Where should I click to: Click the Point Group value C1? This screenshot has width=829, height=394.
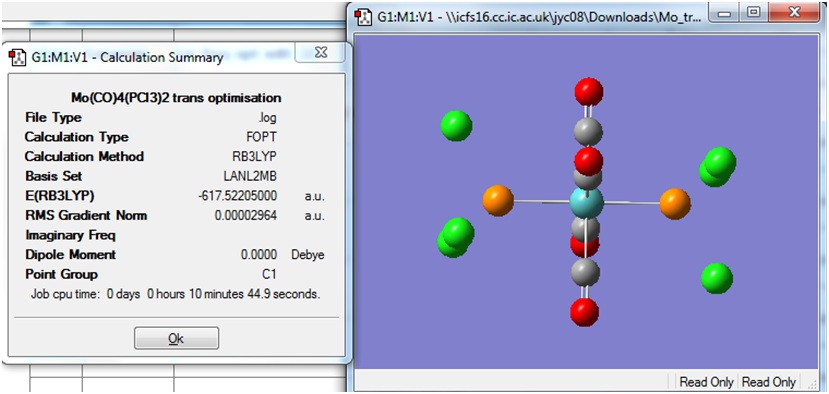pos(269,274)
